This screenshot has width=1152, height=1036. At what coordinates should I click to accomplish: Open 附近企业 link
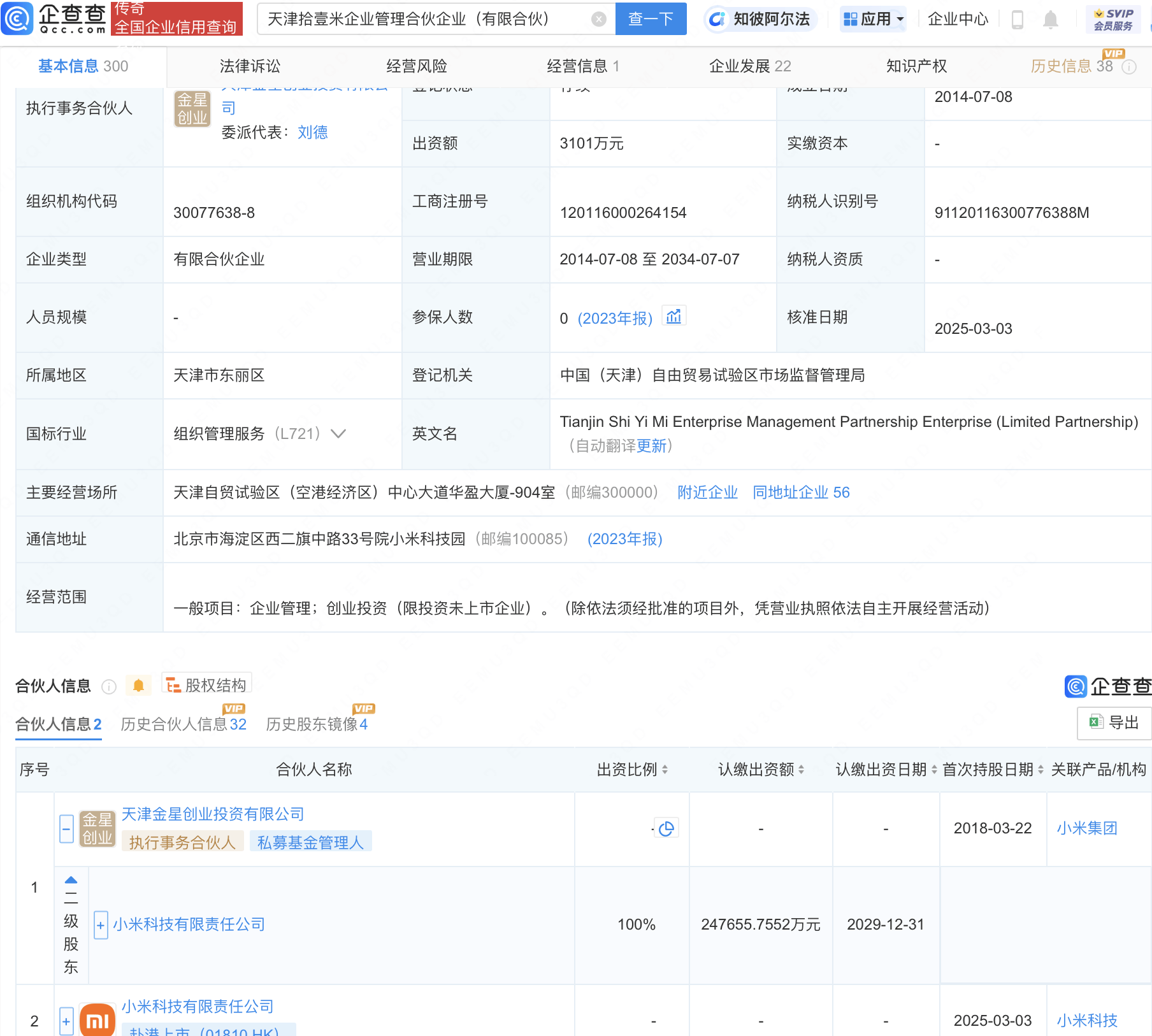coord(707,493)
